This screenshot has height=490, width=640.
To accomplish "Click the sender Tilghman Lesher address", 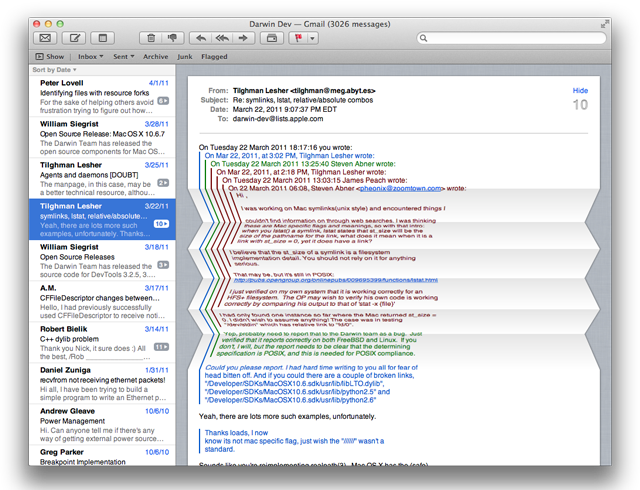I will [x=304, y=91].
